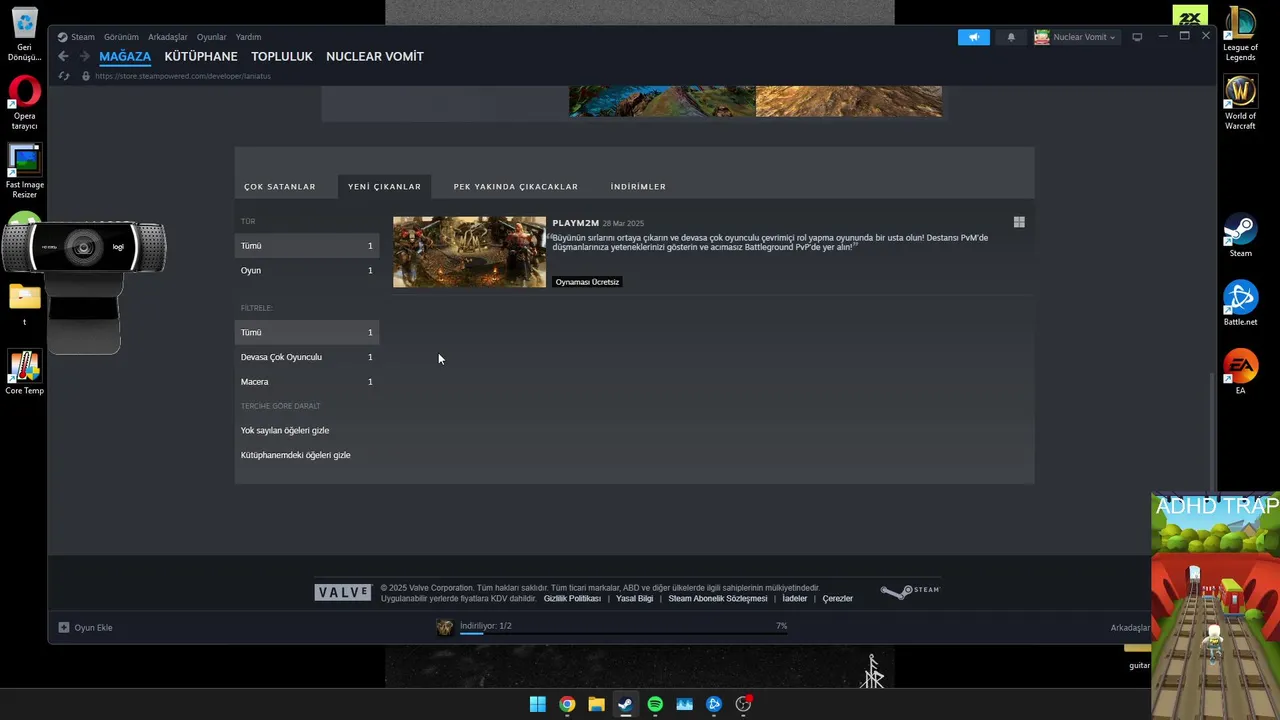Reload the store page with refresh icon

(63, 76)
